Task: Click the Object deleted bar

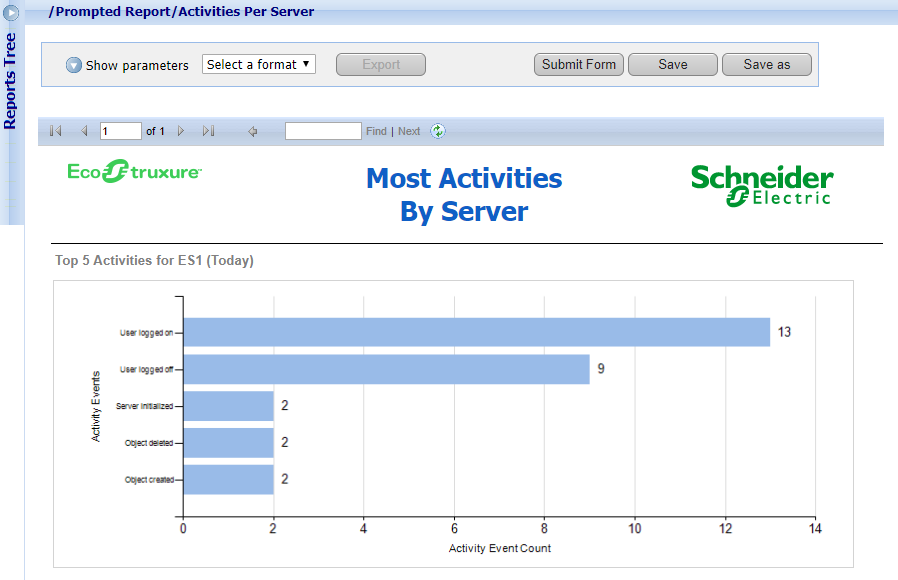Action: 229,443
